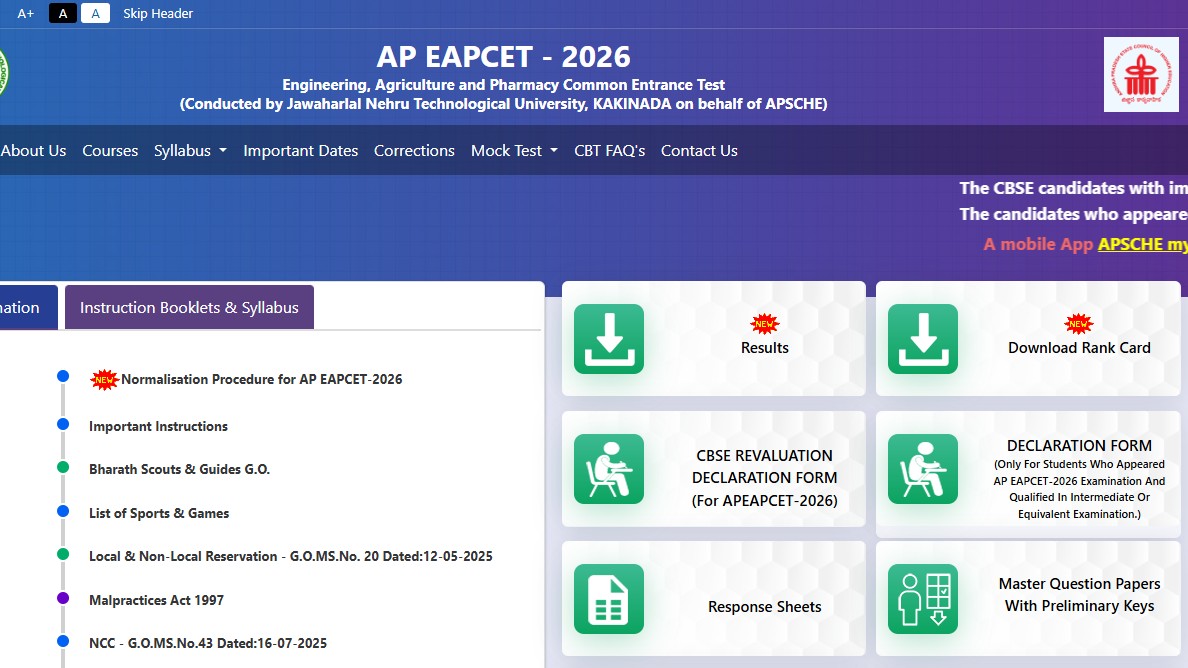
Task: Open Bharath Scouts & Guides G.O.
Action: pyautogui.click(x=180, y=470)
